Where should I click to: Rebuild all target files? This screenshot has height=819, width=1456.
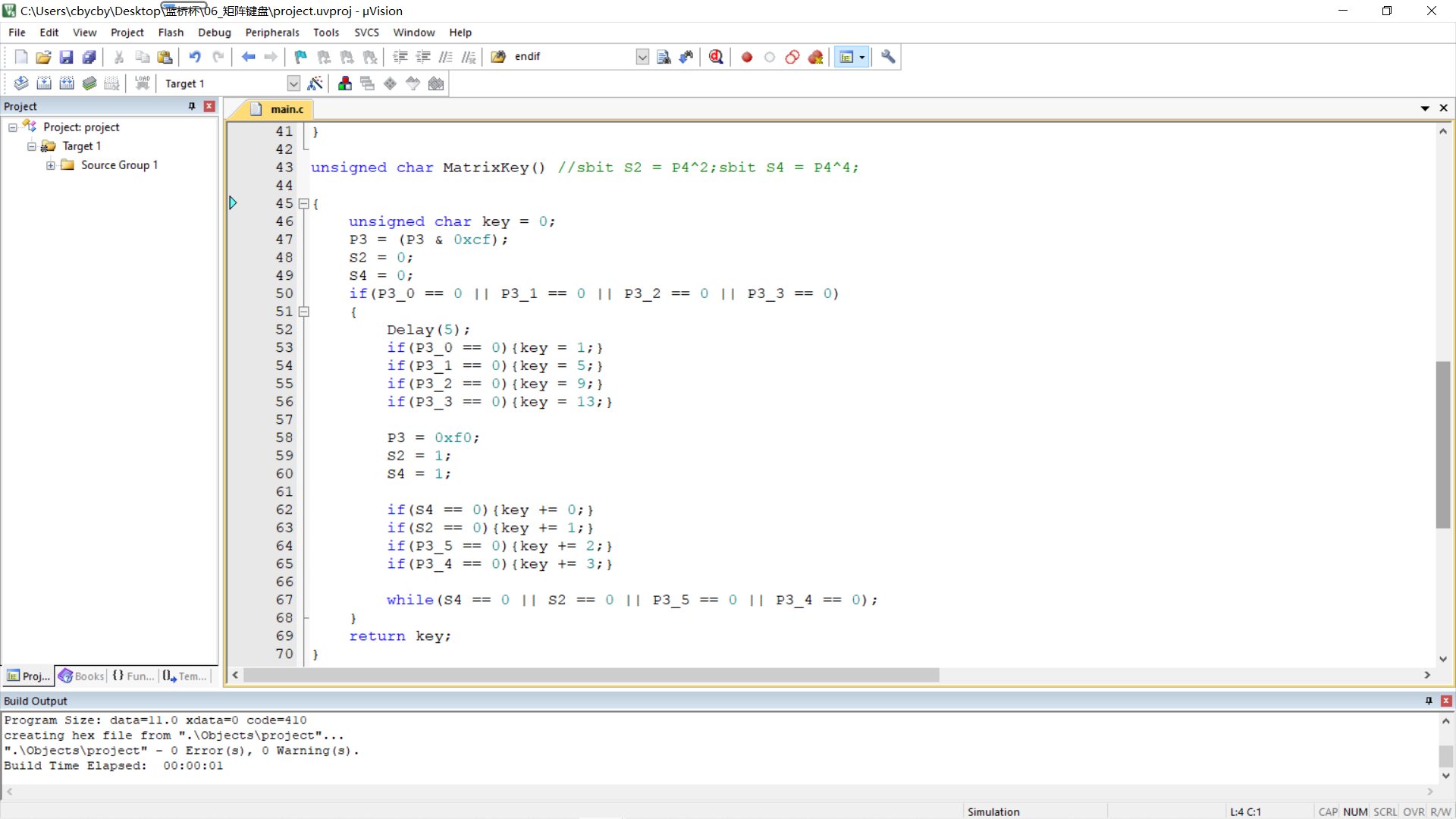[67, 83]
